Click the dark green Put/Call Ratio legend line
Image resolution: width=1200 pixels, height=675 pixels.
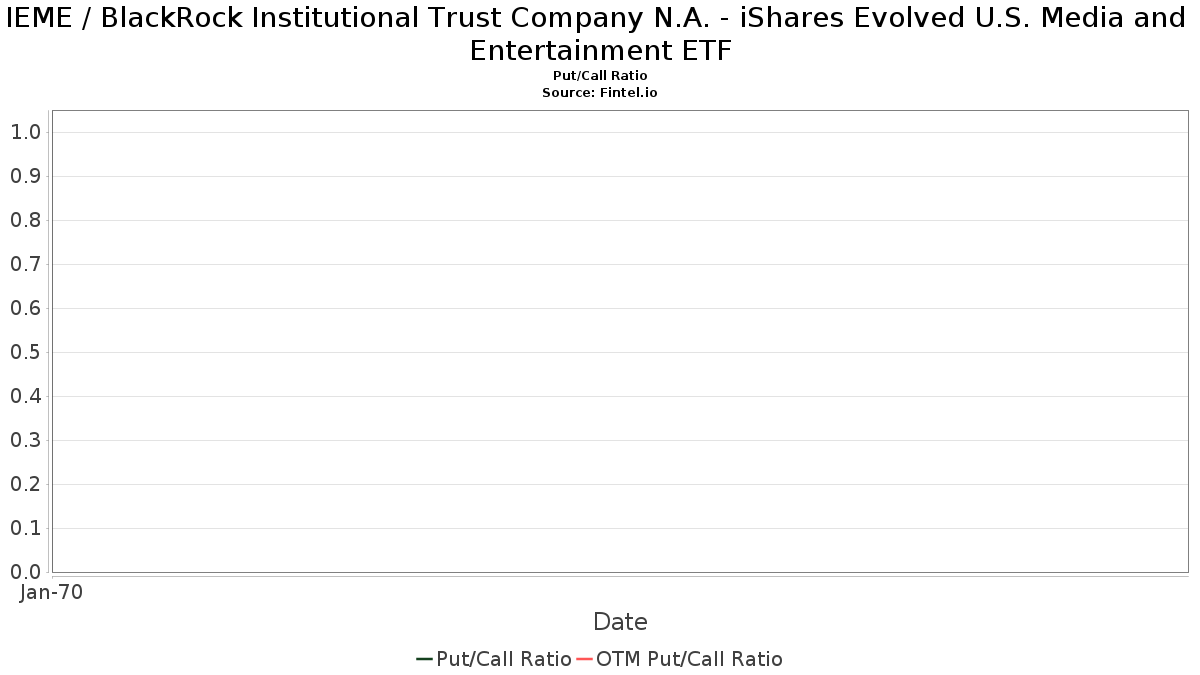point(424,659)
